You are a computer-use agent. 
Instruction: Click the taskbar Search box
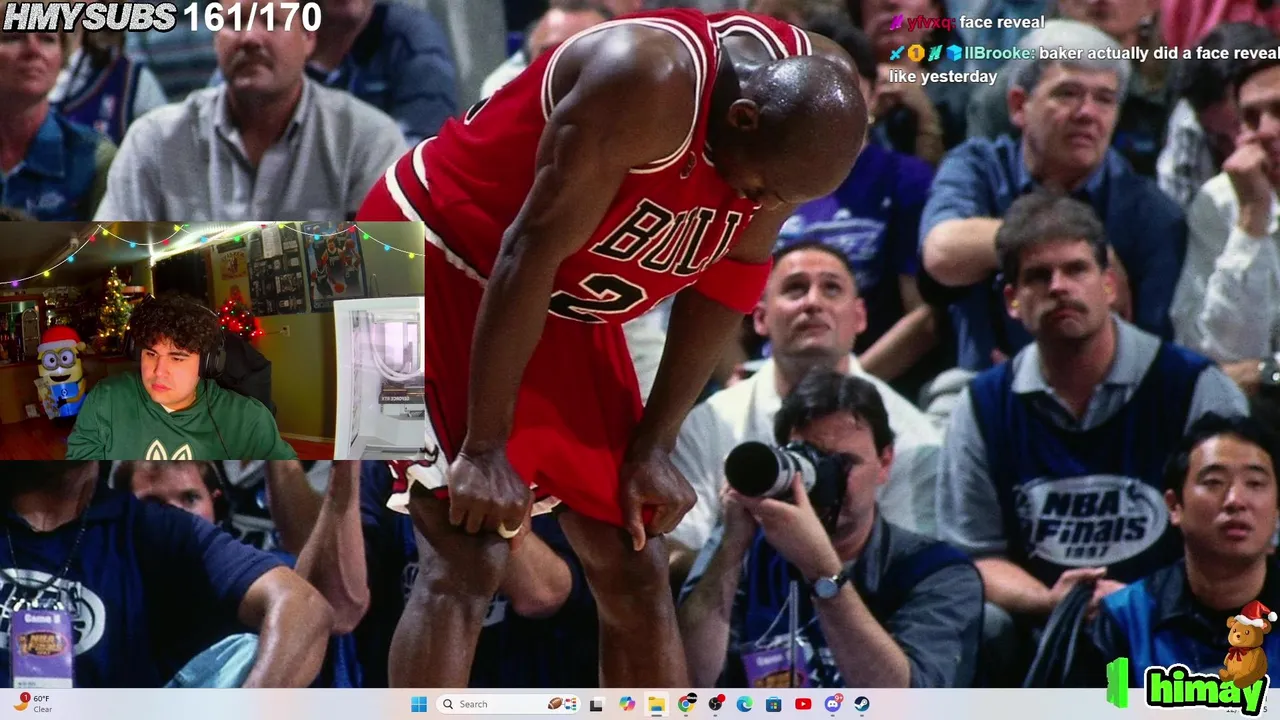pos(510,704)
